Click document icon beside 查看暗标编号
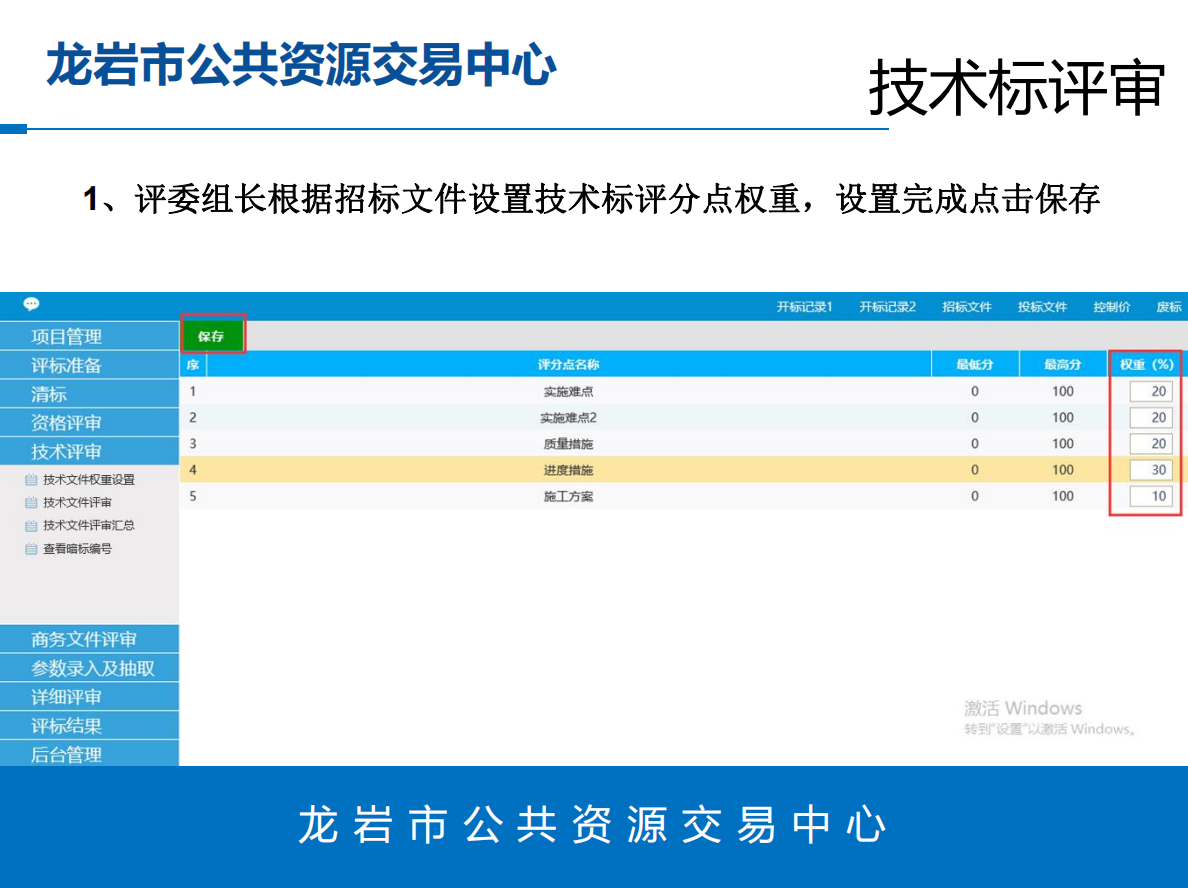Viewport: 1188px width, 888px height. pos(31,549)
